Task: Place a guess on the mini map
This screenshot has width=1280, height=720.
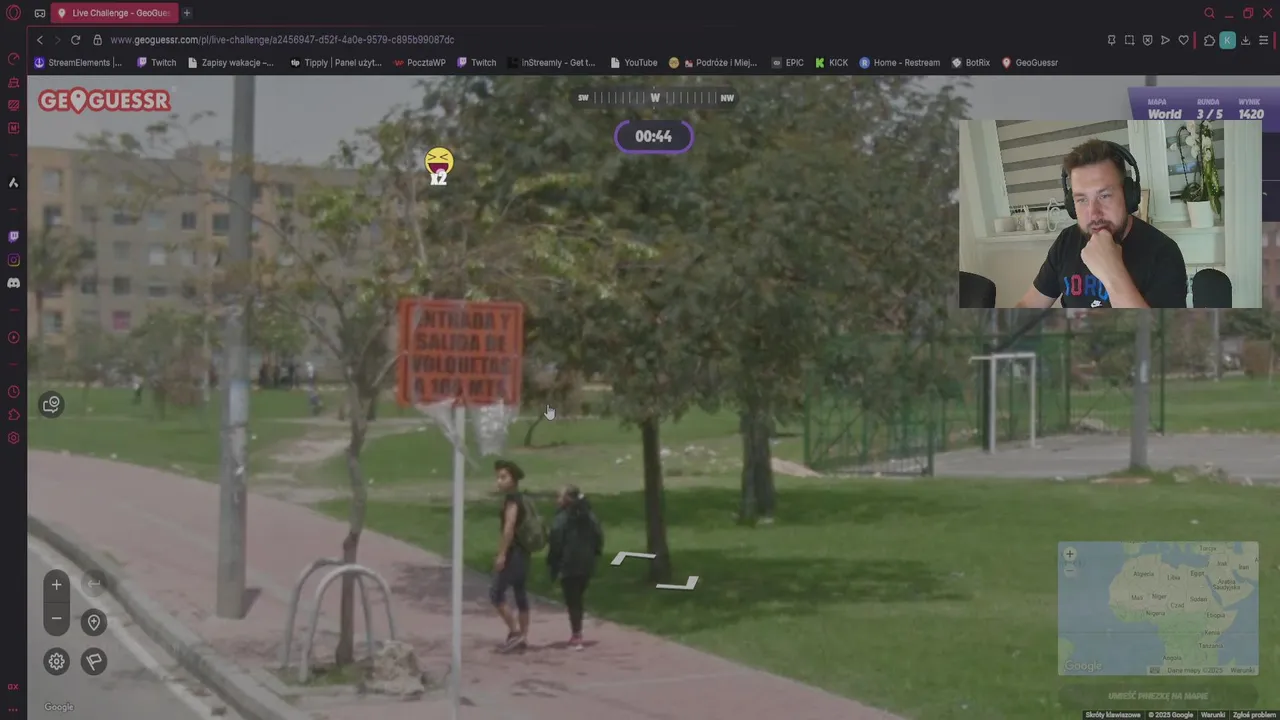Action: [x=1158, y=608]
